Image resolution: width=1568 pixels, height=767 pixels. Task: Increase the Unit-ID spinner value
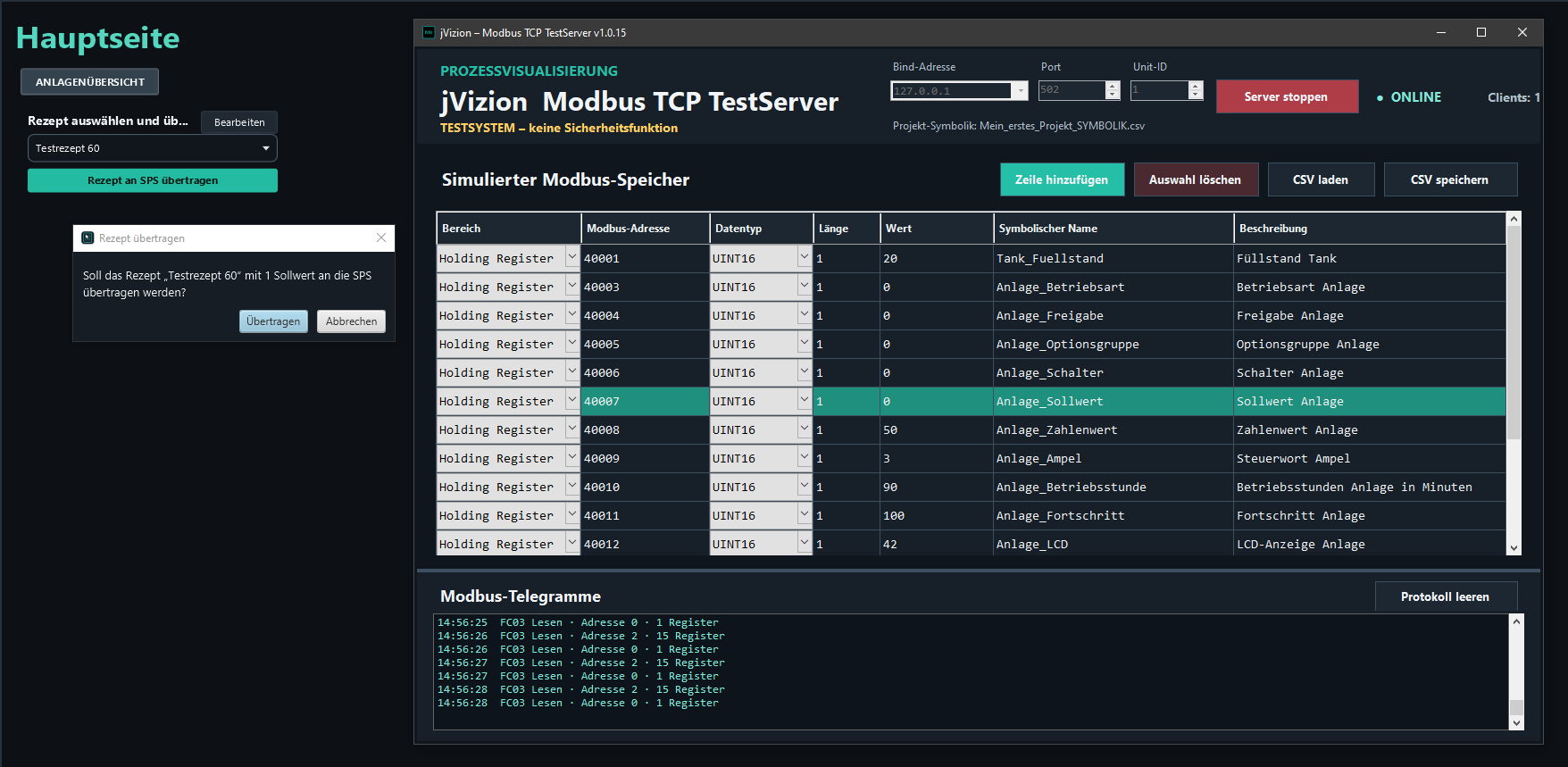coord(1196,86)
